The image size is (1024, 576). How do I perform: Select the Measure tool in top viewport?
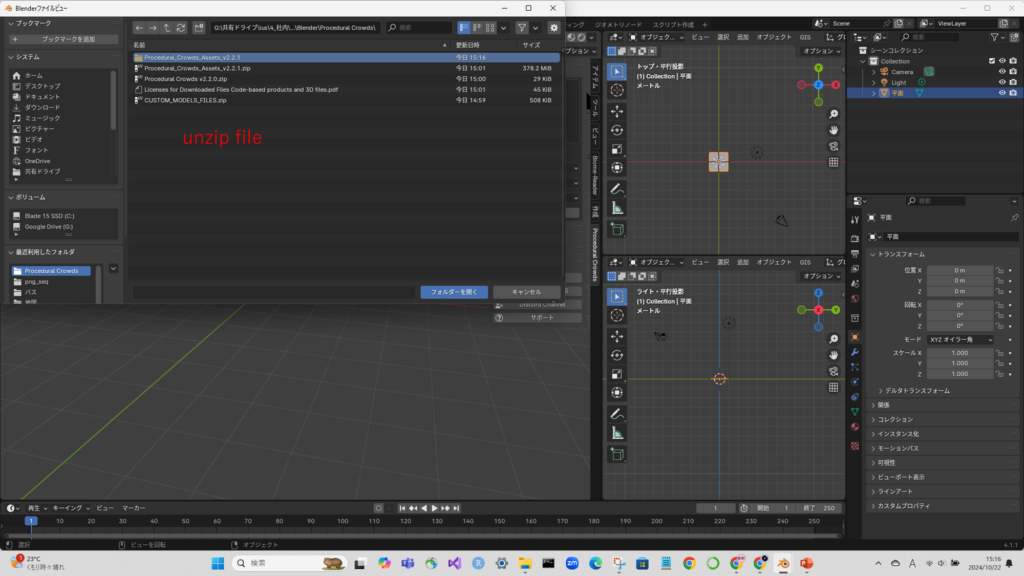[617, 208]
